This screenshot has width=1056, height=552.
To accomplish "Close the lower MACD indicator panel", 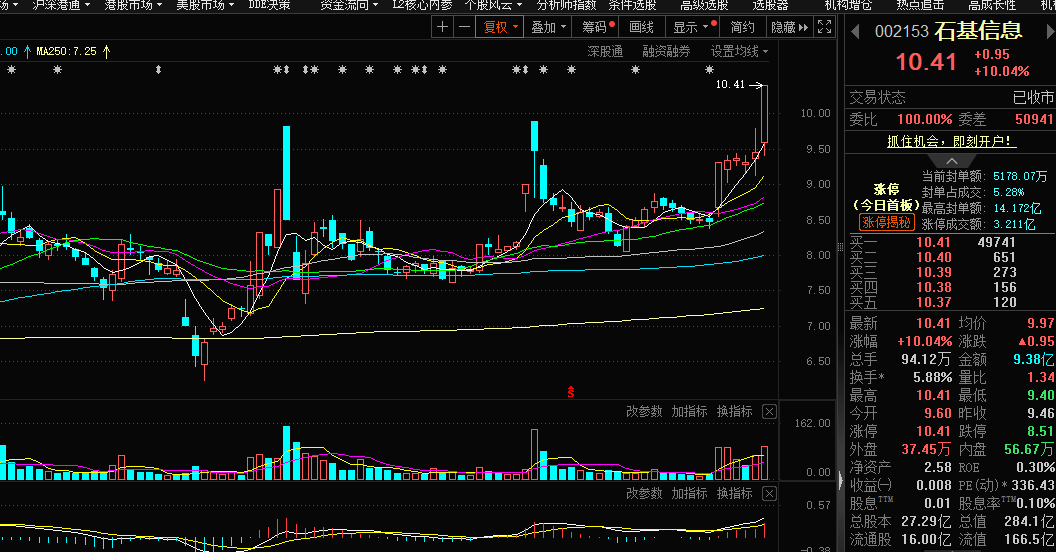I will [x=769, y=494].
